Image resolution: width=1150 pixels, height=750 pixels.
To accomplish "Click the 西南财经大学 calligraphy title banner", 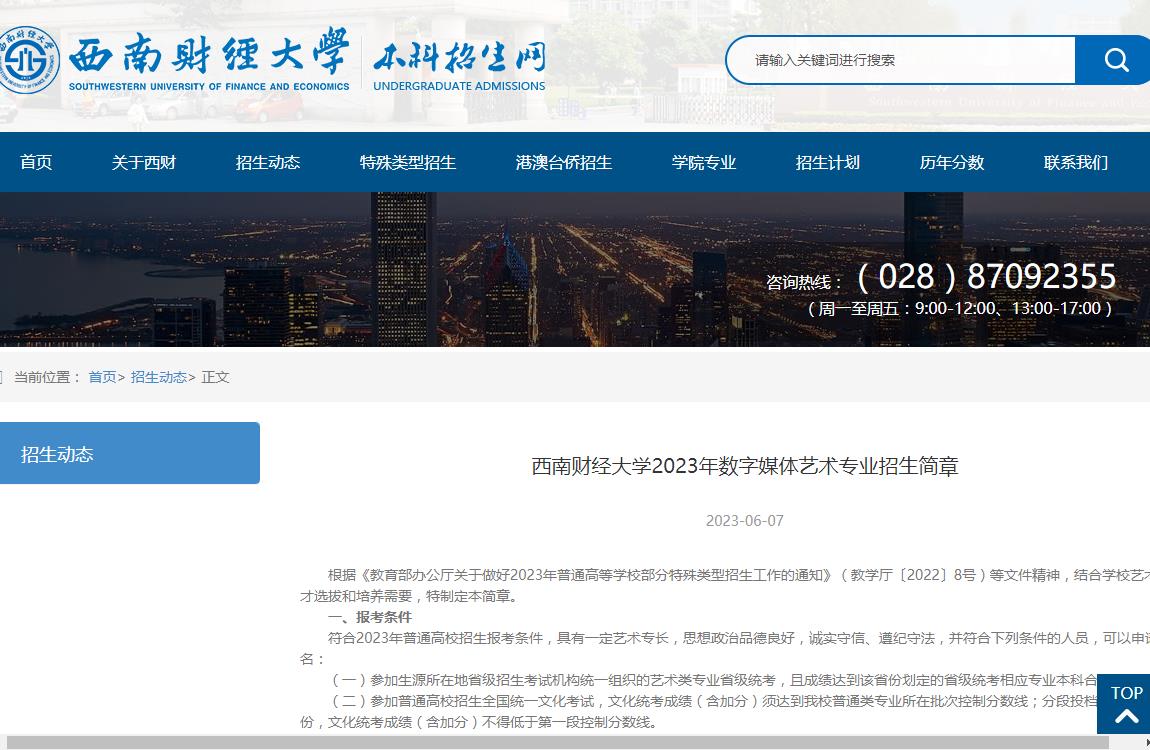I will click(209, 59).
